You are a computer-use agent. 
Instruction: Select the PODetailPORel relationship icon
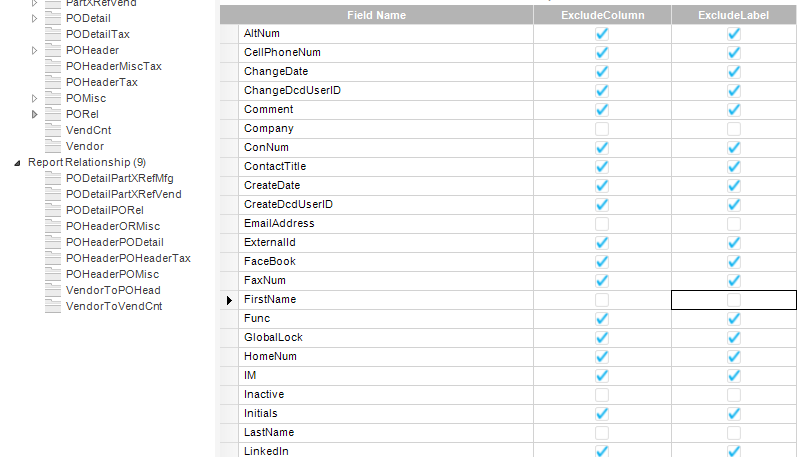tap(53, 210)
